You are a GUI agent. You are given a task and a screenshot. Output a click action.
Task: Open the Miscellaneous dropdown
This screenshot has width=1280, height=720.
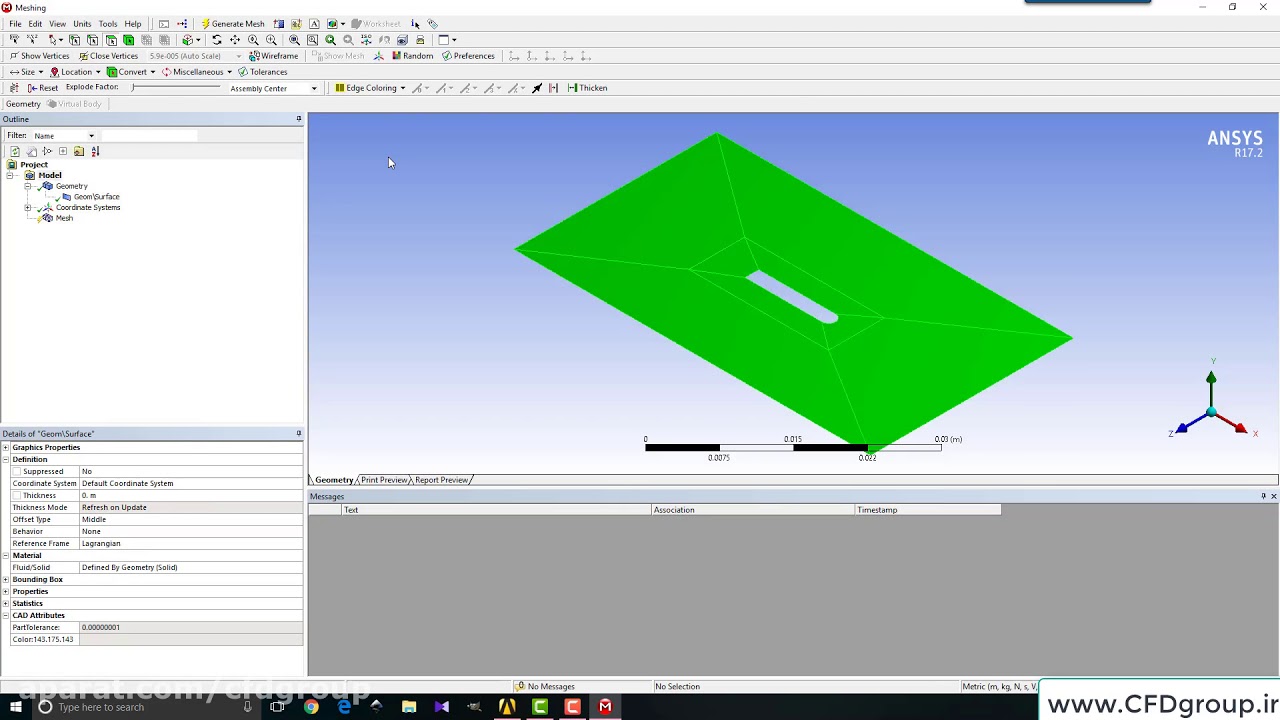[x=197, y=72]
